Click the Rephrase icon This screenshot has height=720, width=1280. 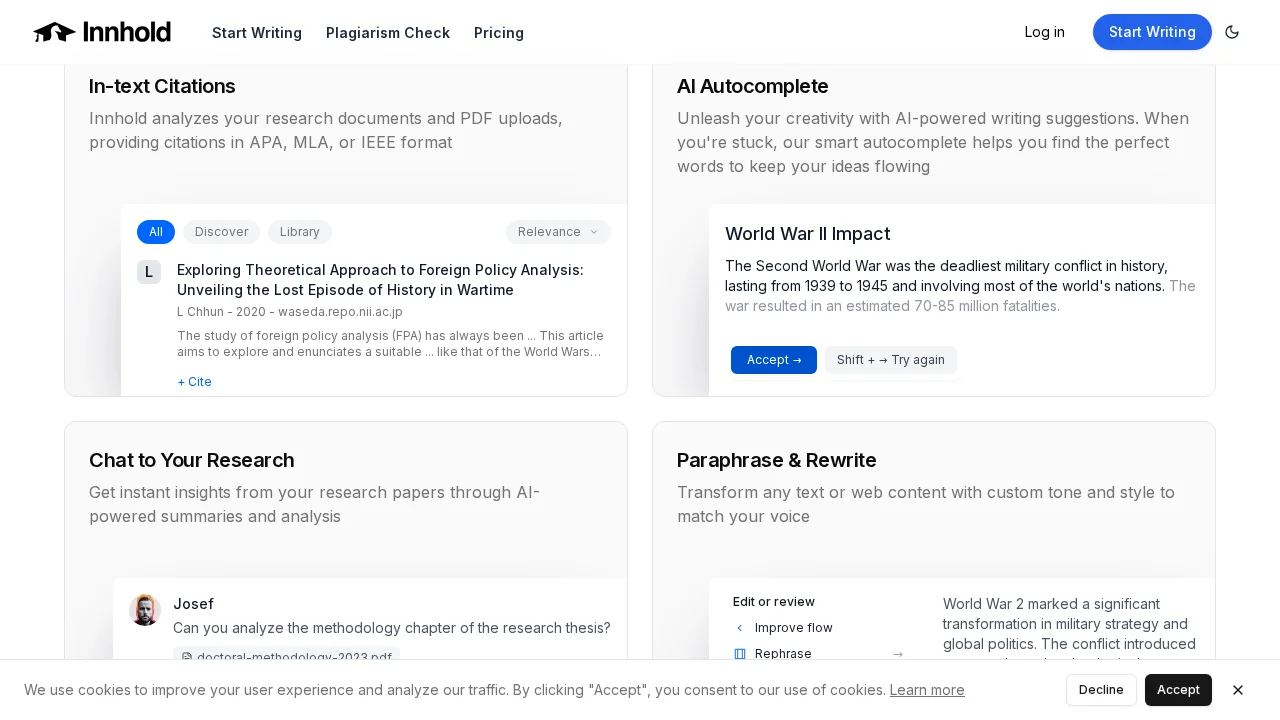point(740,654)
